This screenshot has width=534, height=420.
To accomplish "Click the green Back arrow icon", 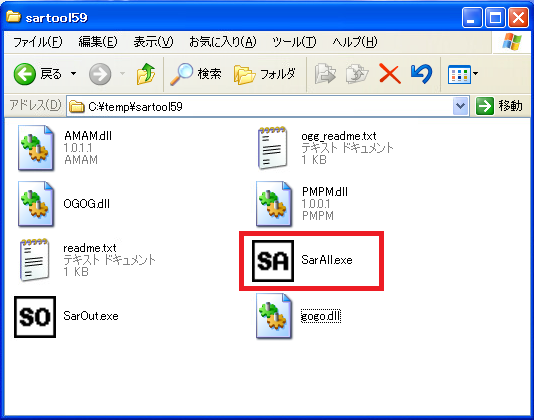I will click(25, 74).
